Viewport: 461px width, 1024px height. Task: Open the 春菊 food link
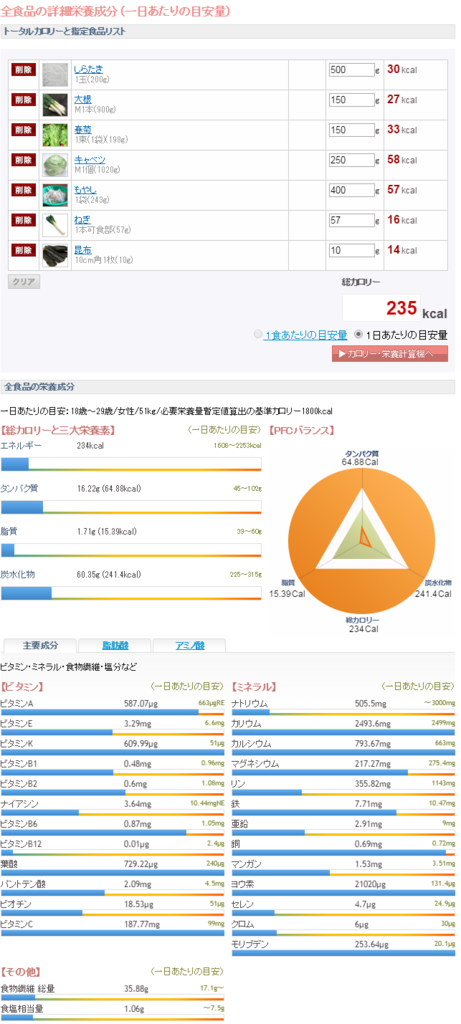click(x=83, y=129)
